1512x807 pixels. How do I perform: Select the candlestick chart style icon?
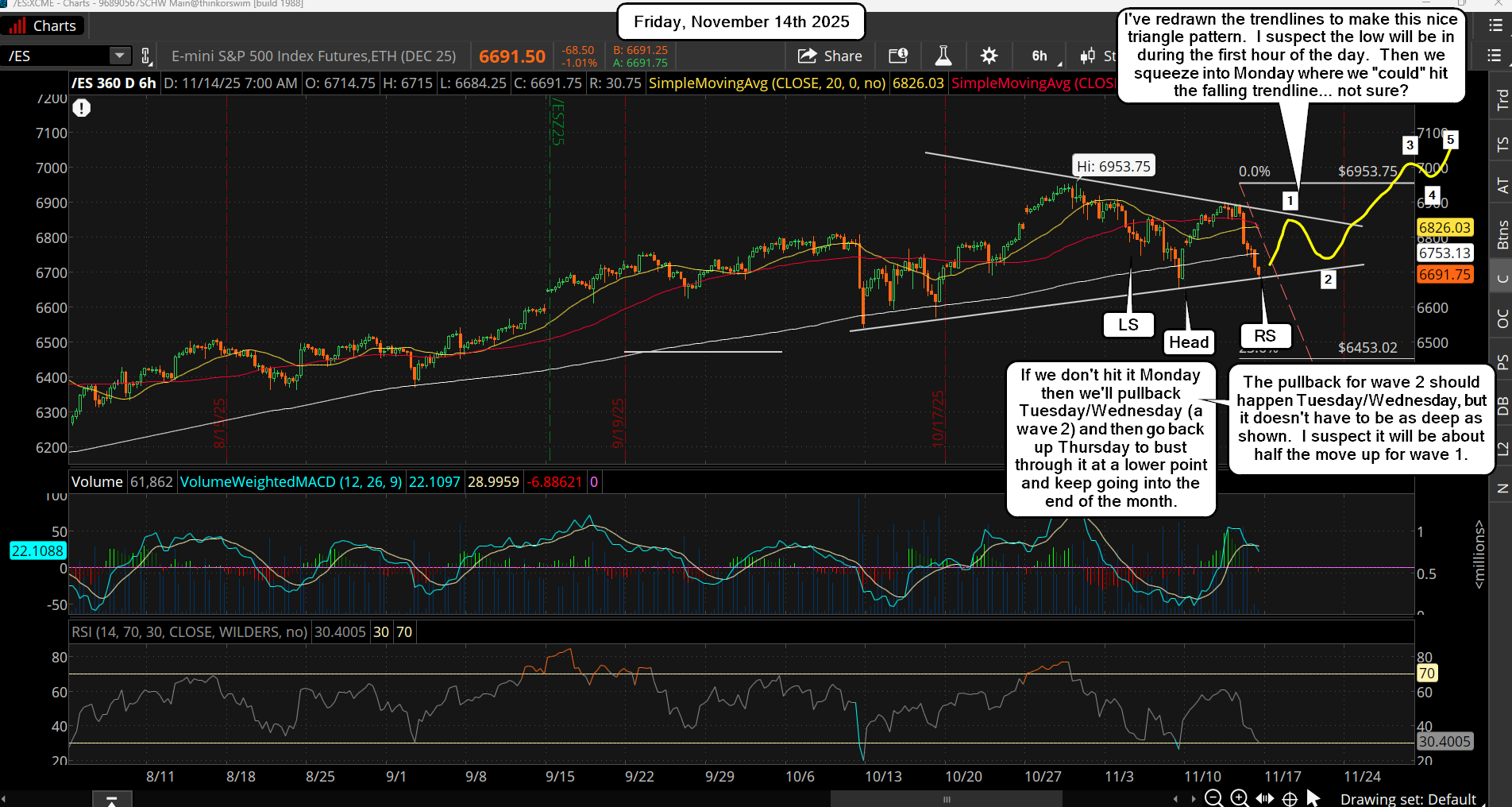(1089, 56)
